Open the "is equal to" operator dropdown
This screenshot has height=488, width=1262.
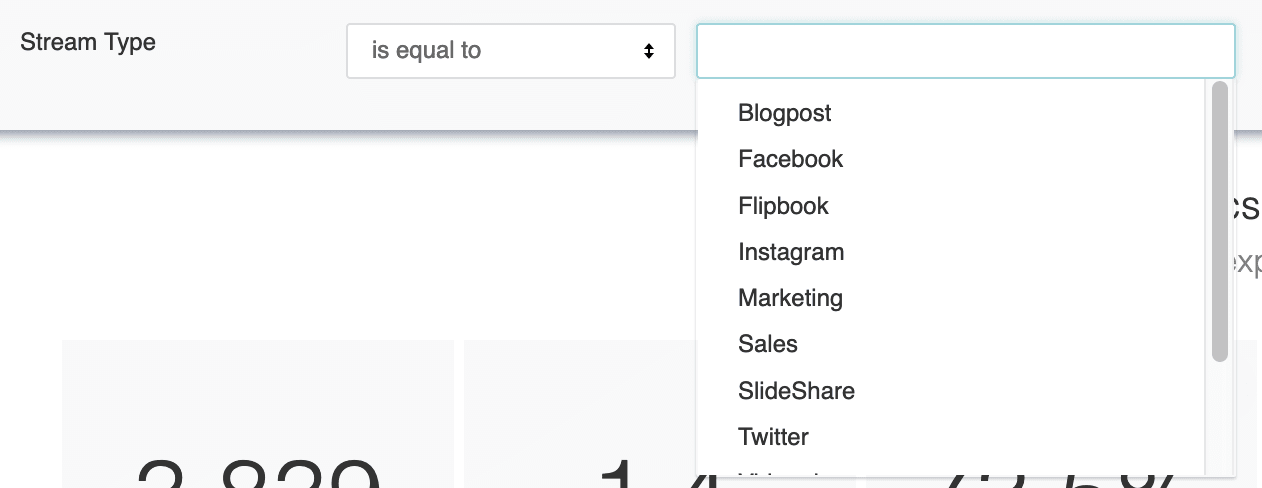tap(510, 51)
